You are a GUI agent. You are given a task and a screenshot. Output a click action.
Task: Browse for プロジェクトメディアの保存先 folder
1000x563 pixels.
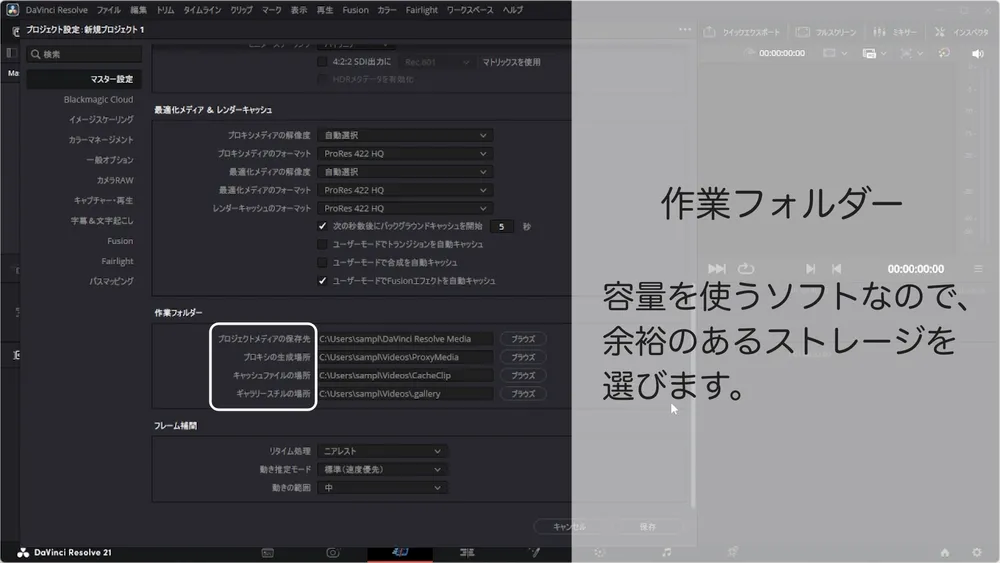[x=523, y=339]
